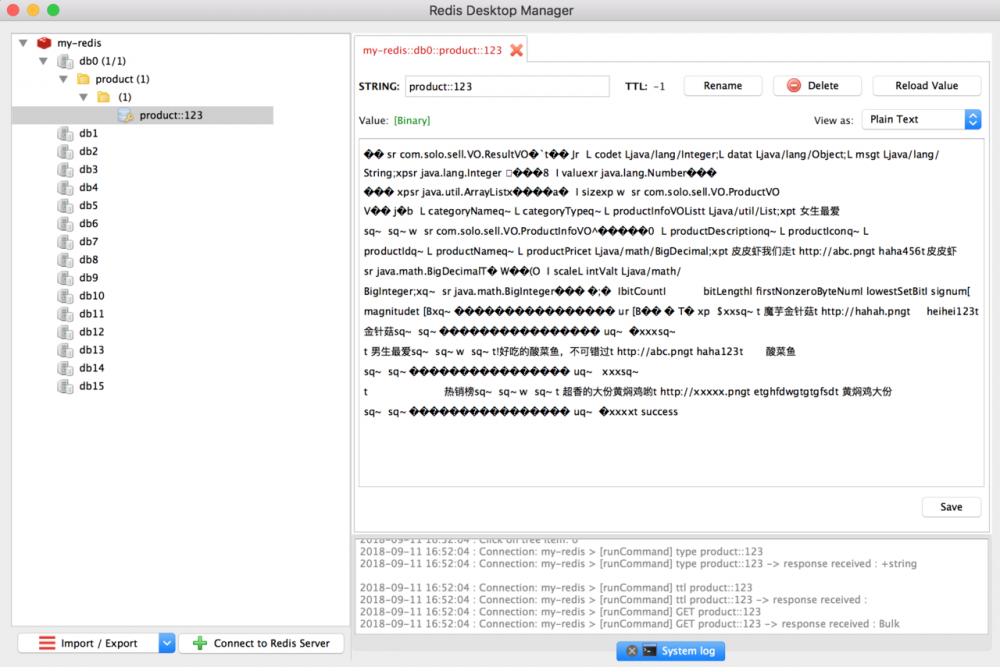Image resolution: width=1000 pixels, height=667 pixels.
Task: Open the View as Plain Text dropdown
Action: (920, 118)
